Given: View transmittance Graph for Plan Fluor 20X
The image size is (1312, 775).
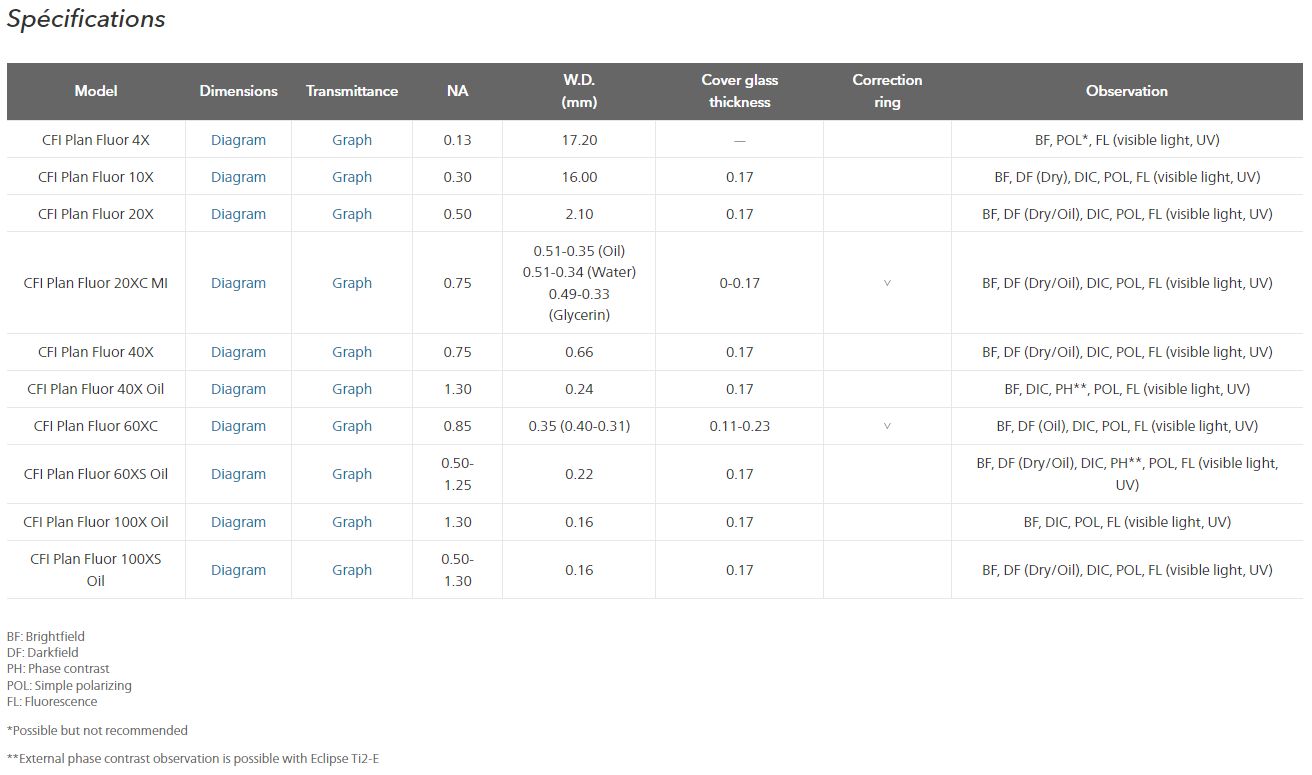Looking at the screenshot, I should click(352, 214).
